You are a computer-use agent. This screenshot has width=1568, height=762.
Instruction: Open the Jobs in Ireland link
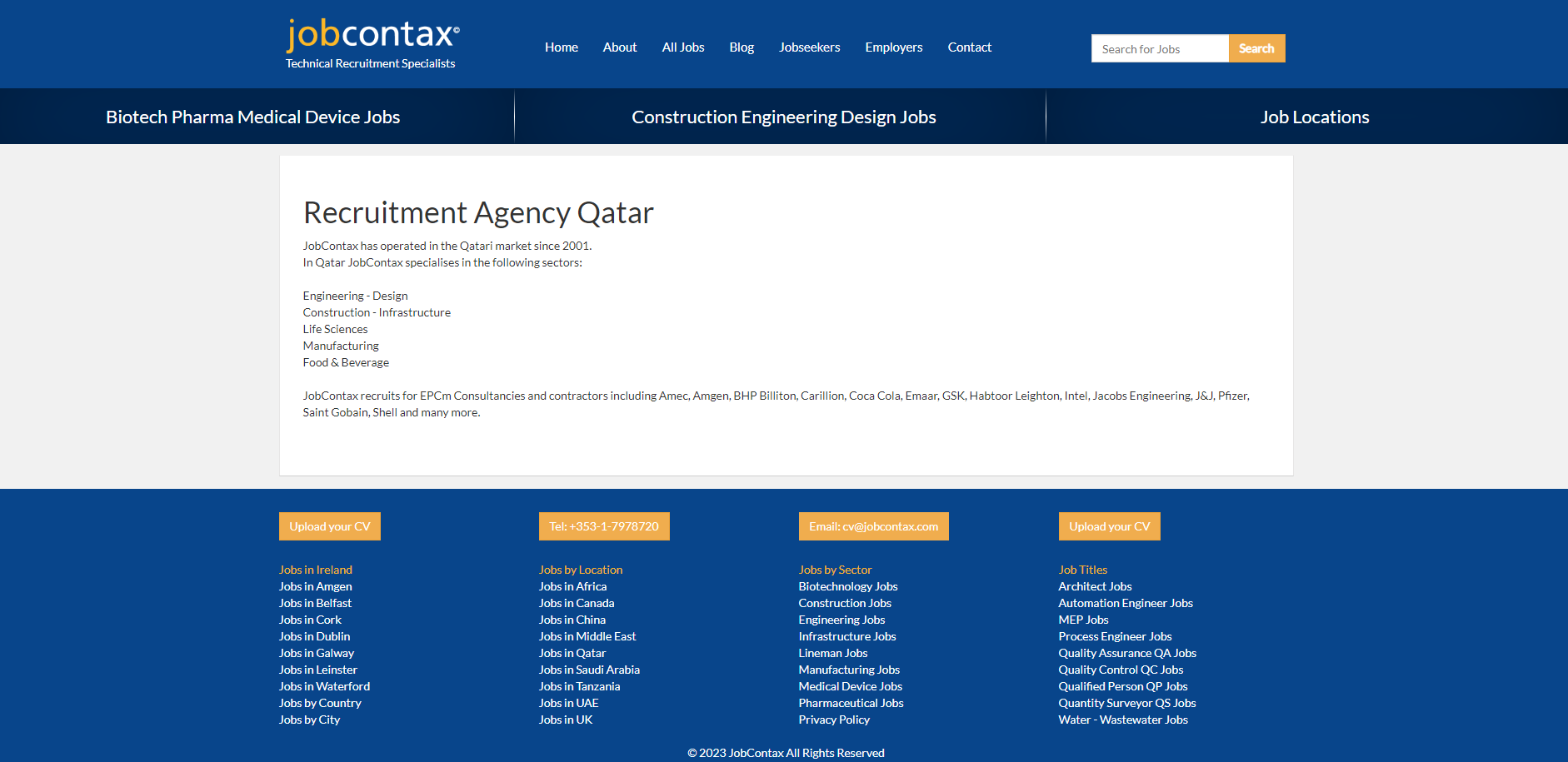coord(316,570)
